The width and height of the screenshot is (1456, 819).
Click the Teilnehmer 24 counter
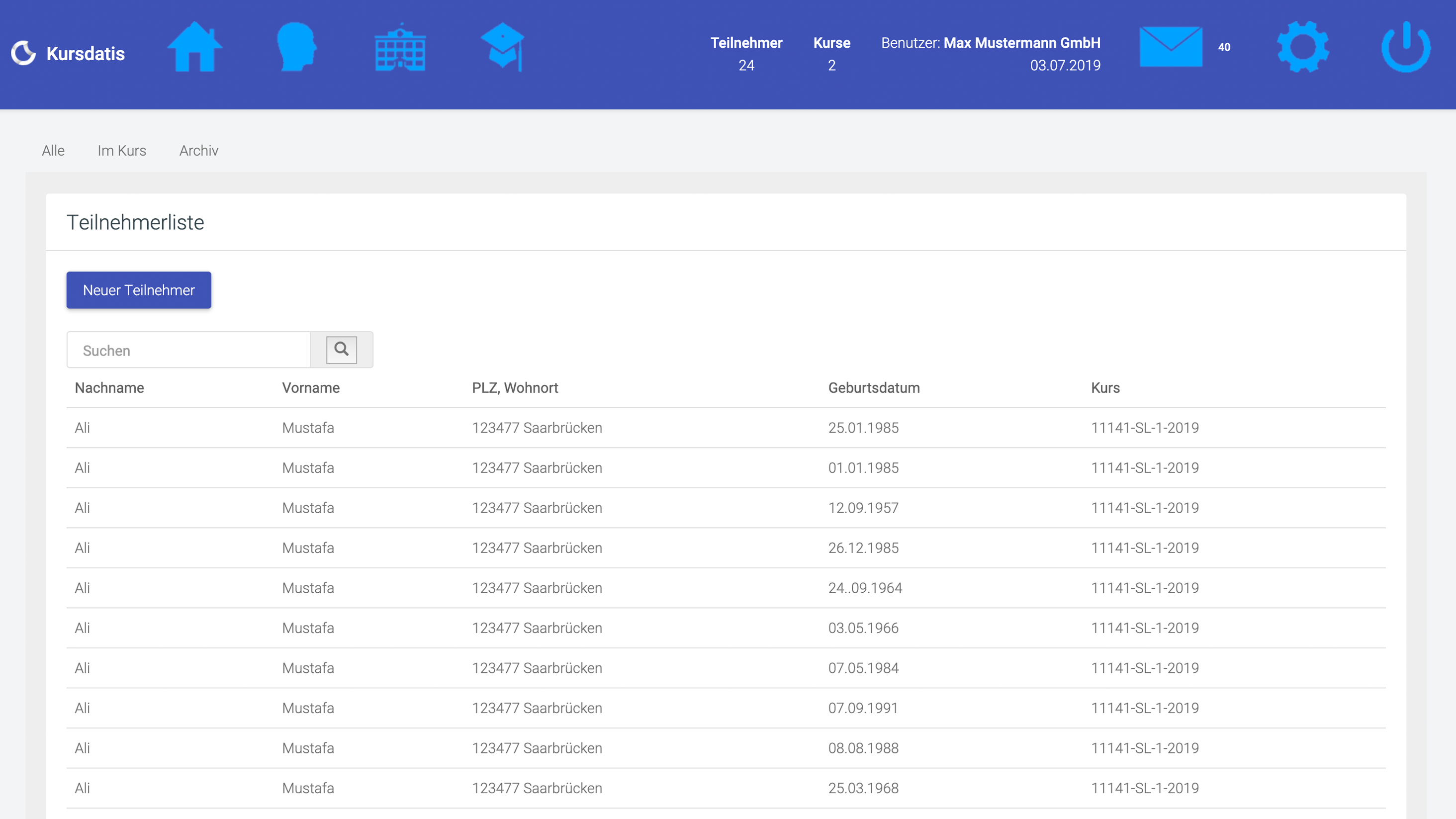[x=746, y=54]
